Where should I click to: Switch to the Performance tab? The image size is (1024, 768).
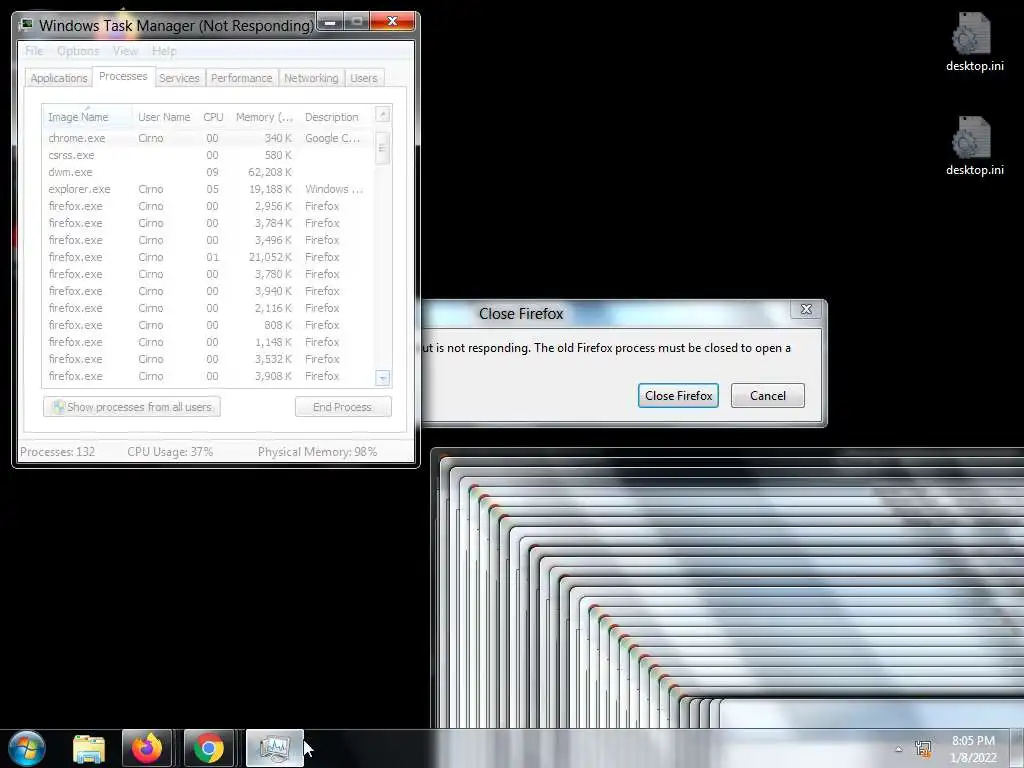[x=242, y=78]
